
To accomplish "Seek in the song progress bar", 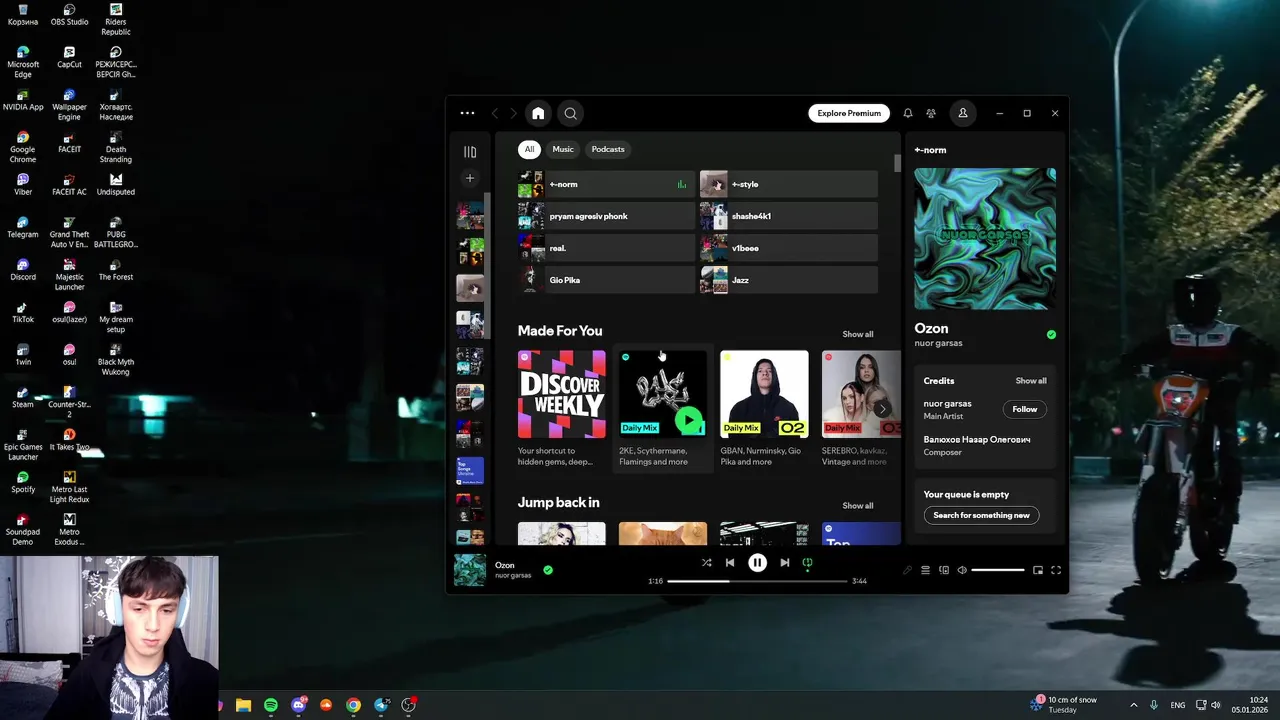I will [757, 581].
